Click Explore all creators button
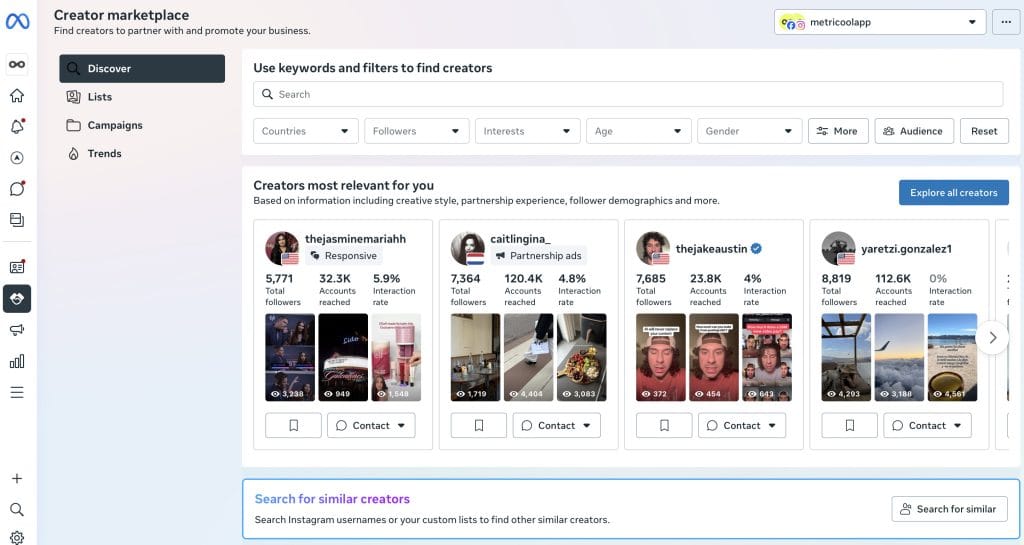1024x545 pixels. [x=953, y=193]
